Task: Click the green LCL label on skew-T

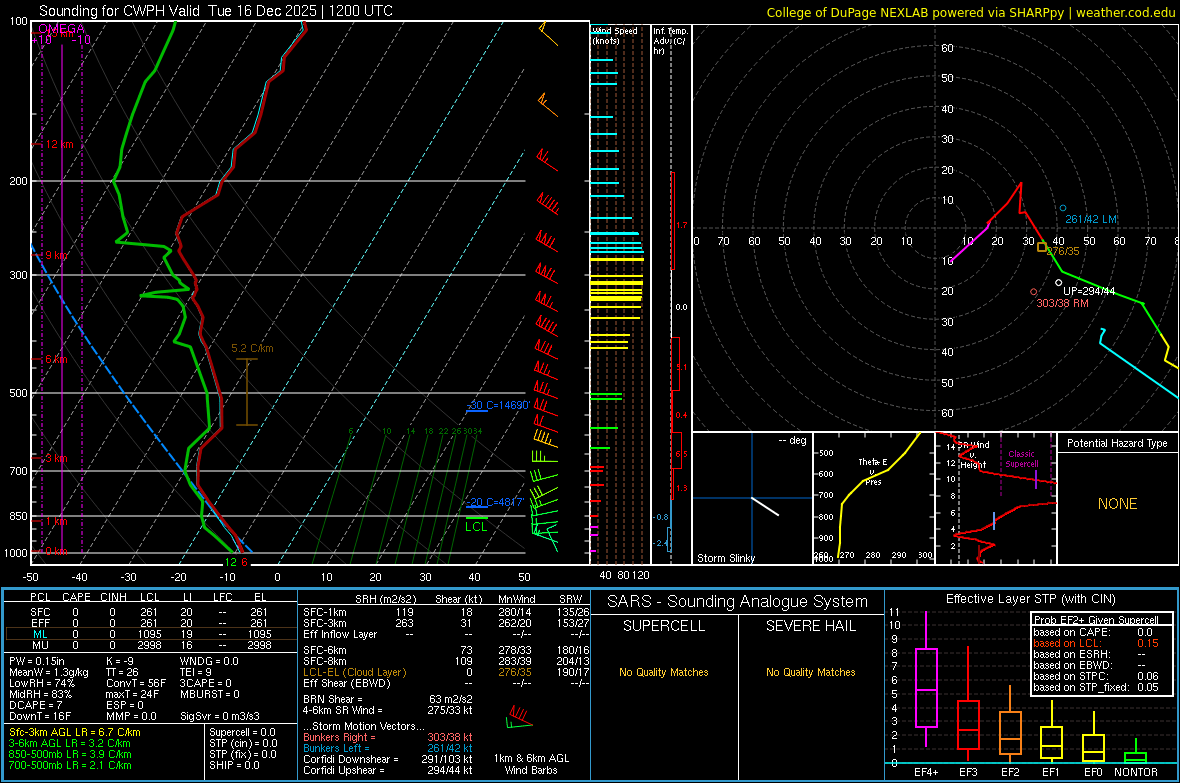Action: click(x=476, y=526)
